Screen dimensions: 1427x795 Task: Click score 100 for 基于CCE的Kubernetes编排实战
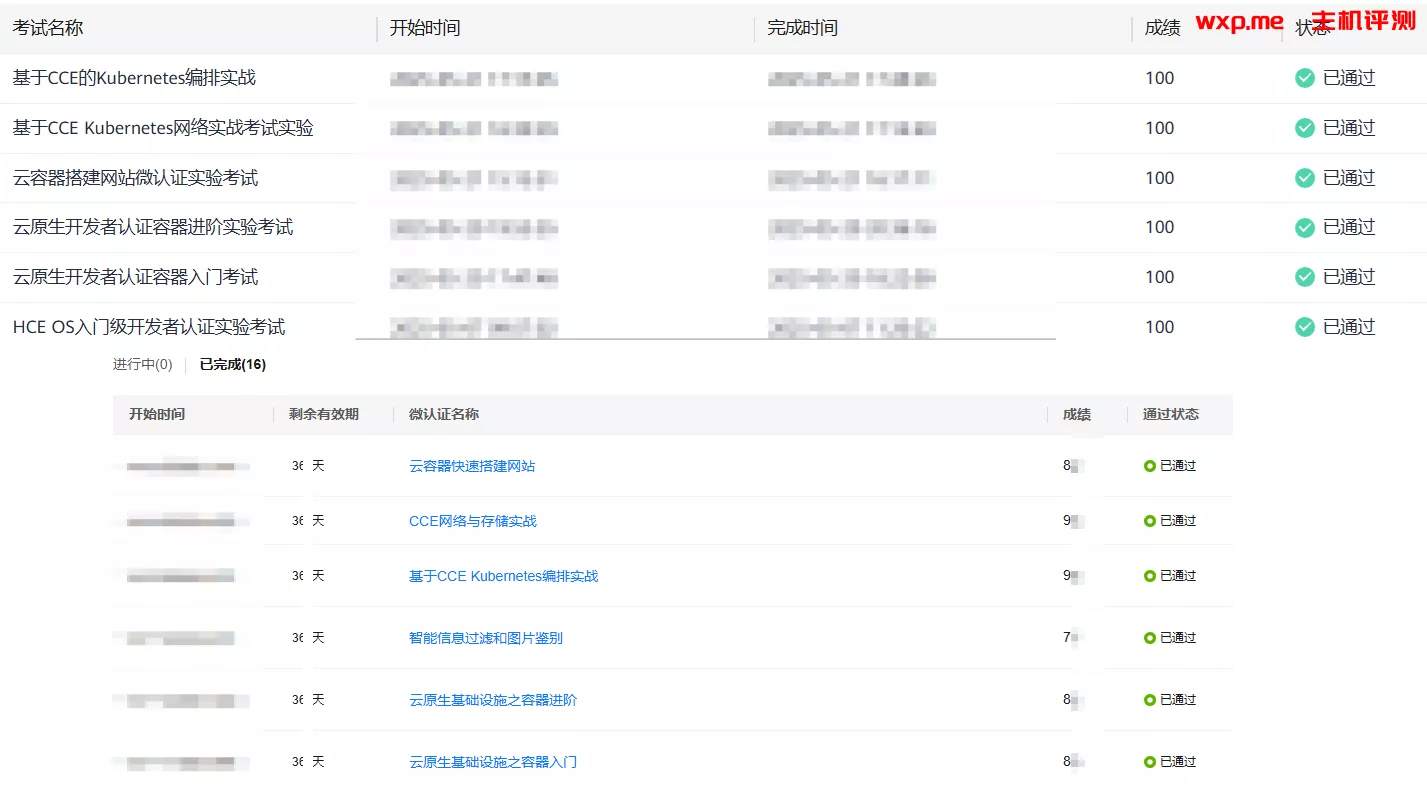1160,78
